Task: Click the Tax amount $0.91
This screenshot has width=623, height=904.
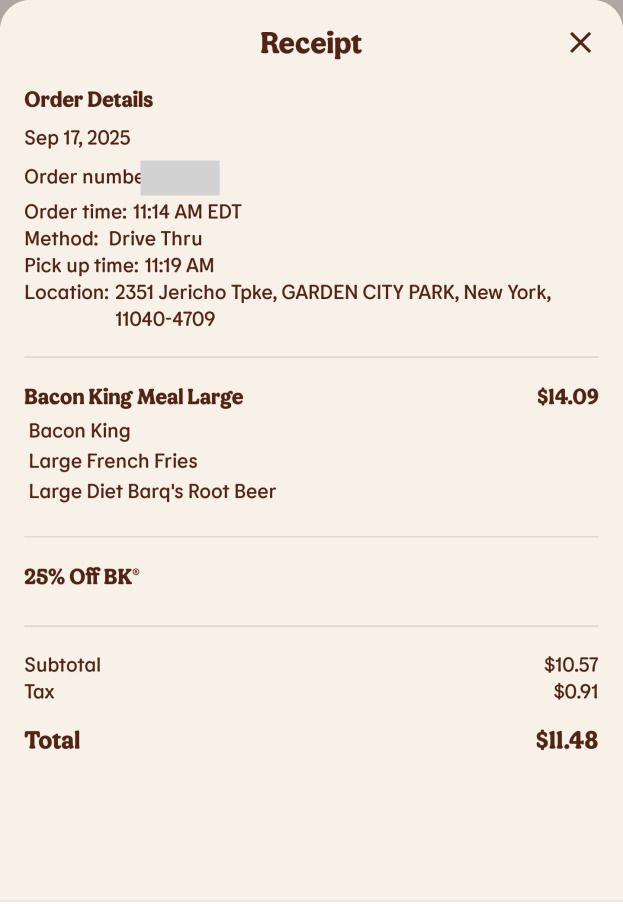Action: (x=575, y=692)
